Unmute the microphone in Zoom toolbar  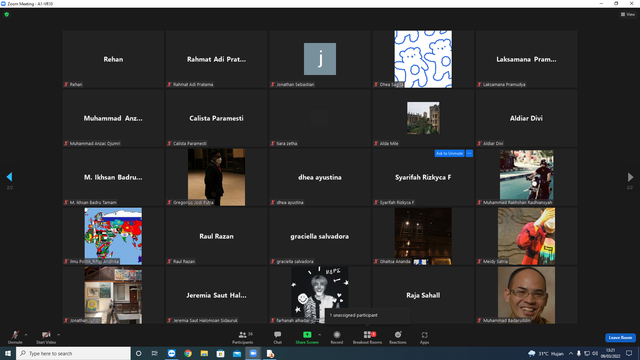click(15, 337)
